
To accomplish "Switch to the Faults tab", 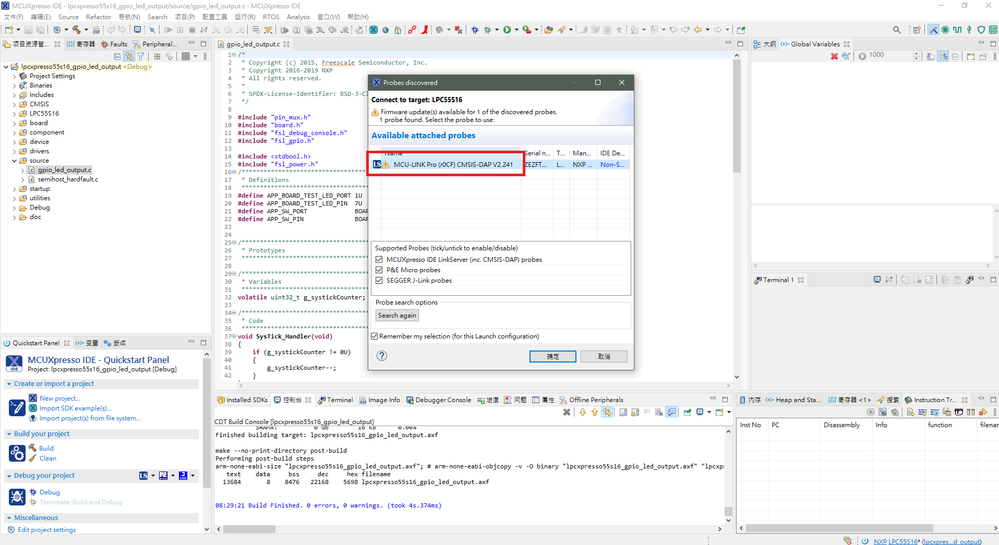I will [x=114, y=44].
